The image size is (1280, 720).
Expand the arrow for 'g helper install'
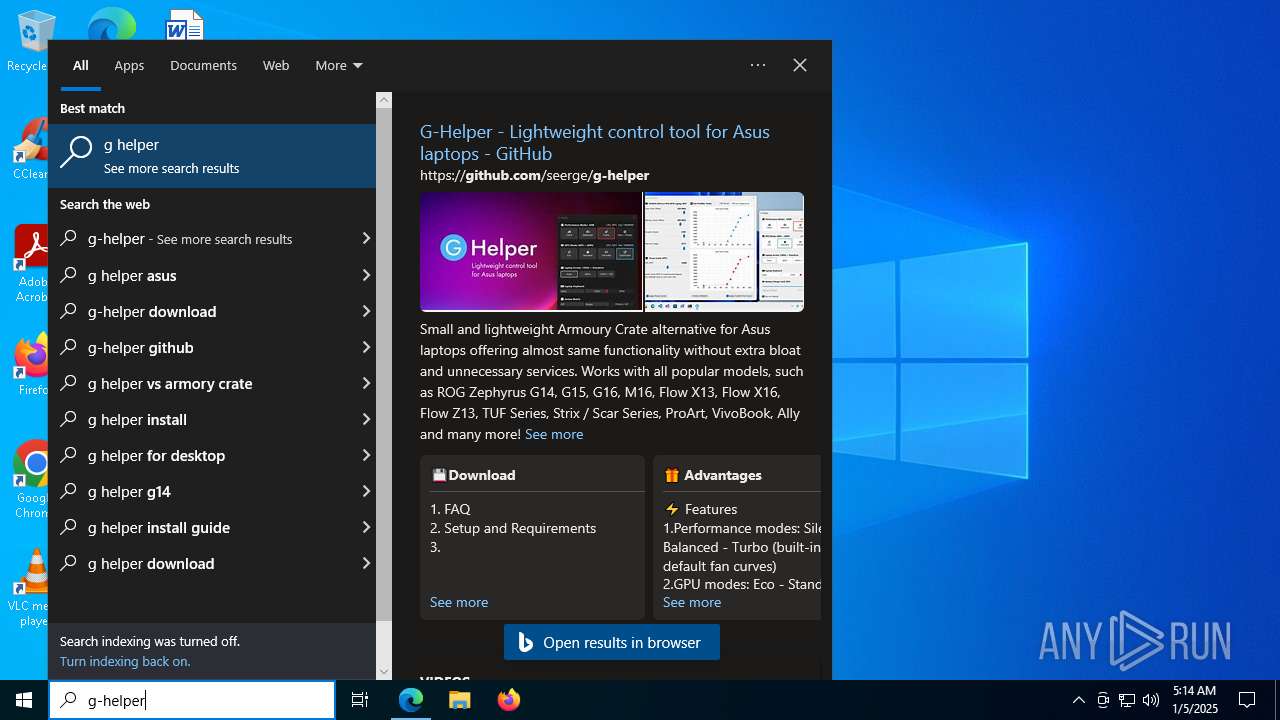tap(366, 420)
